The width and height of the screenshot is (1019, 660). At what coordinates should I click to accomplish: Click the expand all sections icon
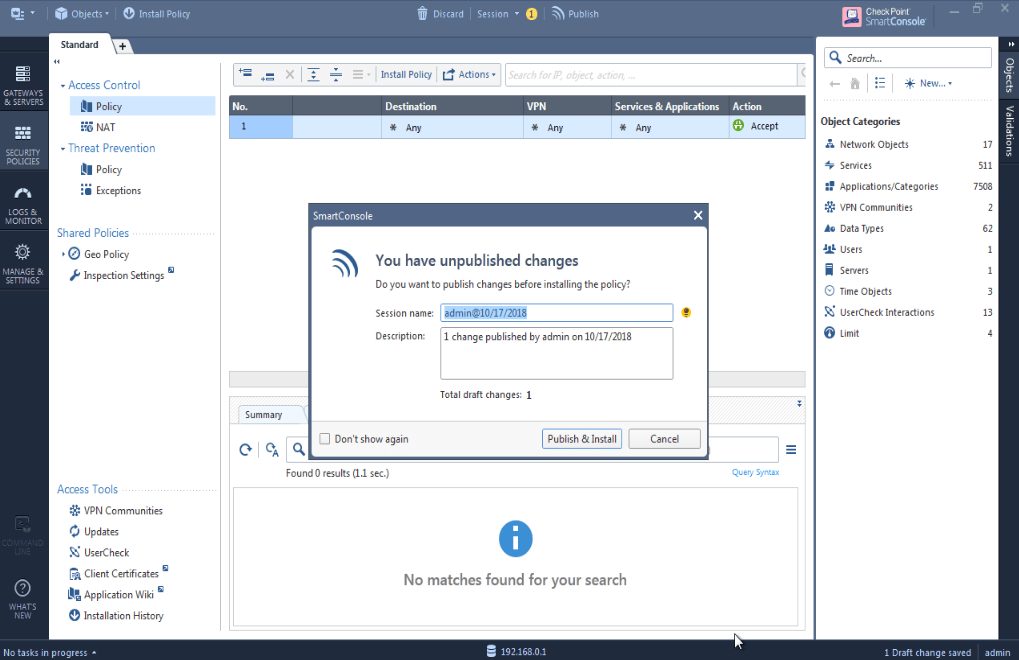point(313,75)
